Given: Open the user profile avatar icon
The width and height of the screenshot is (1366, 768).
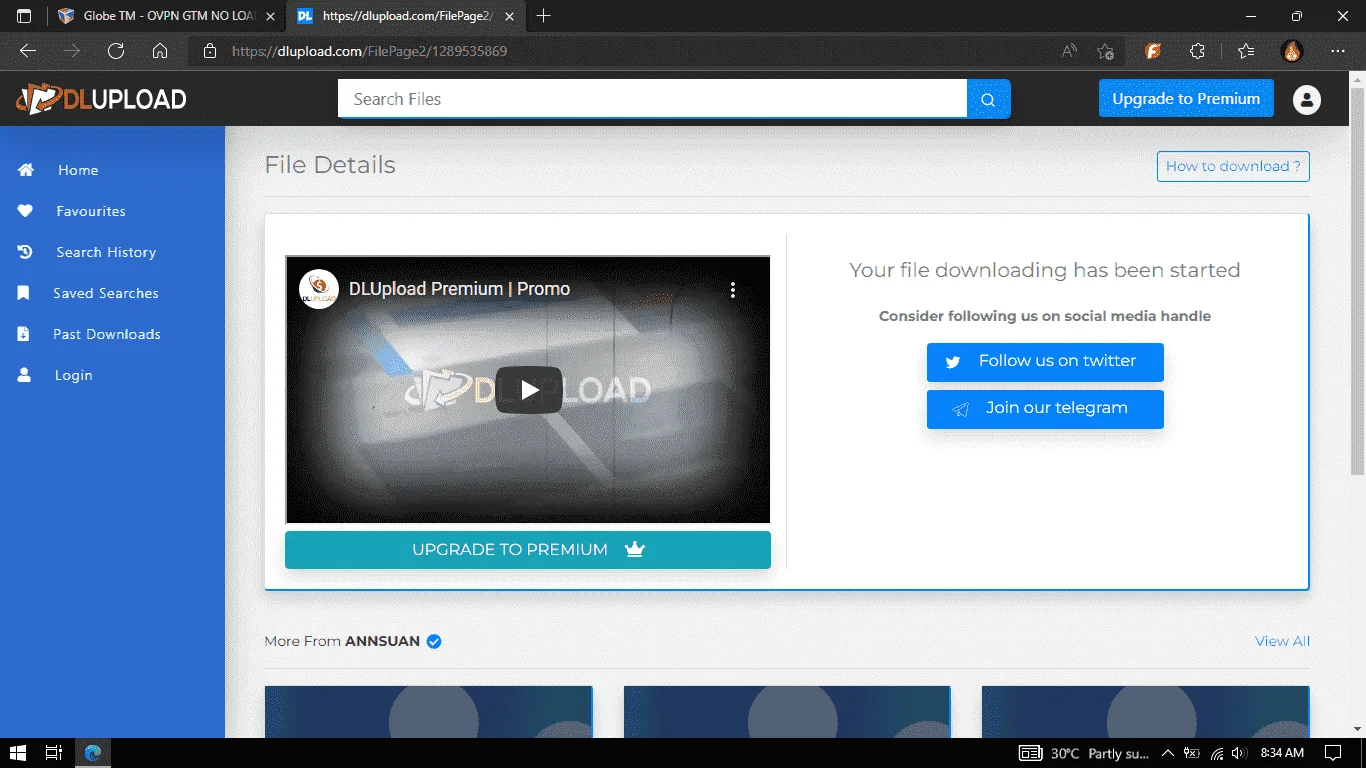Looking at the screenshot, I should coord(1306,99).
